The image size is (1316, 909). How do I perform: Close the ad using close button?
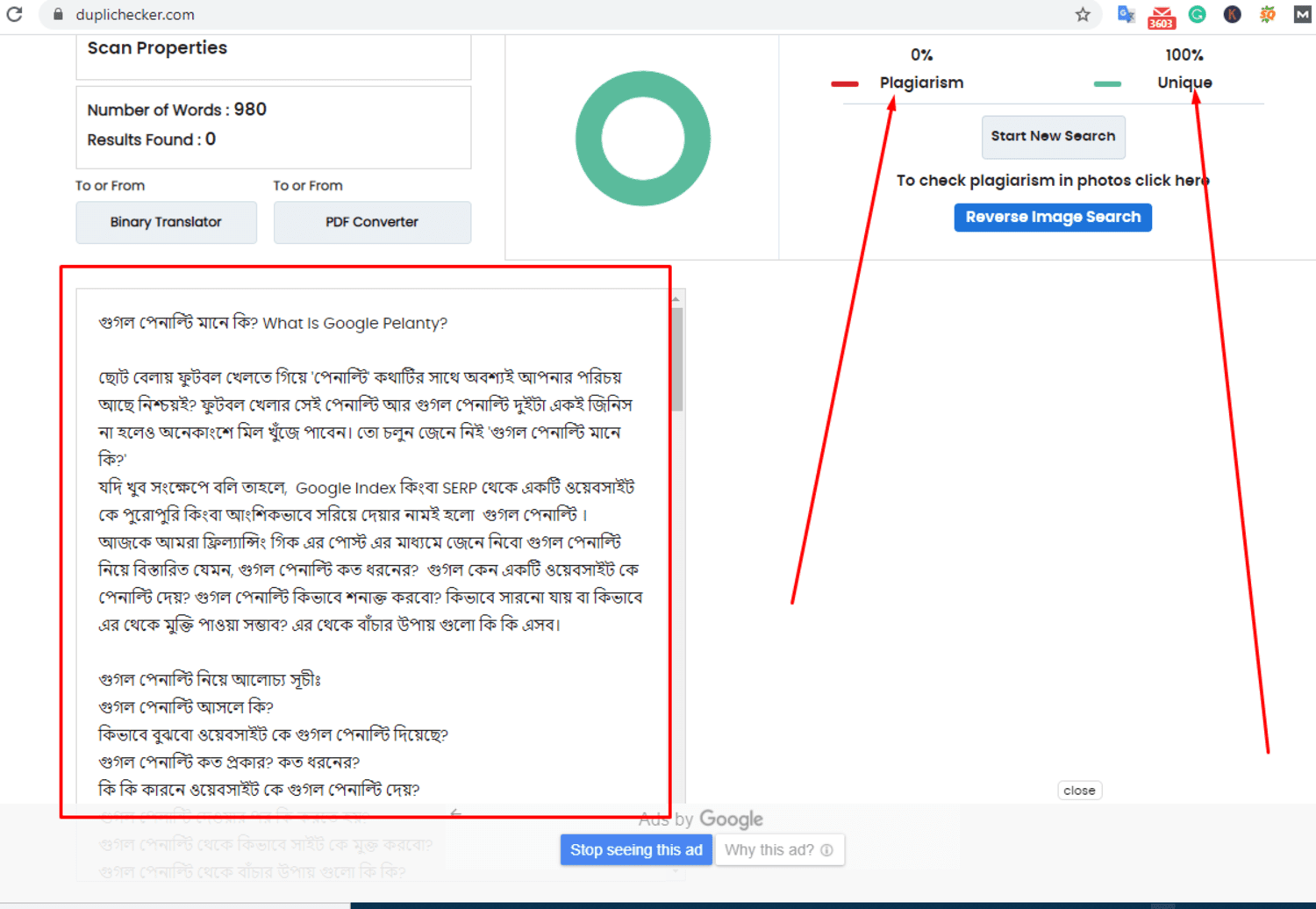pyautogui.click(x=1079, y=791)
